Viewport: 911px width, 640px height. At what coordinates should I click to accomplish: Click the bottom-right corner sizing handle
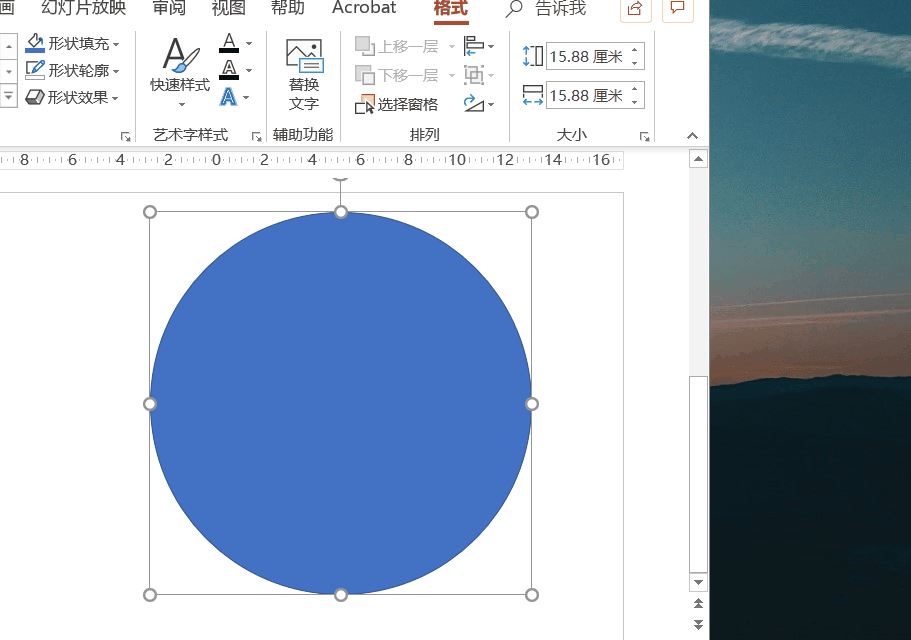(532, 595)
